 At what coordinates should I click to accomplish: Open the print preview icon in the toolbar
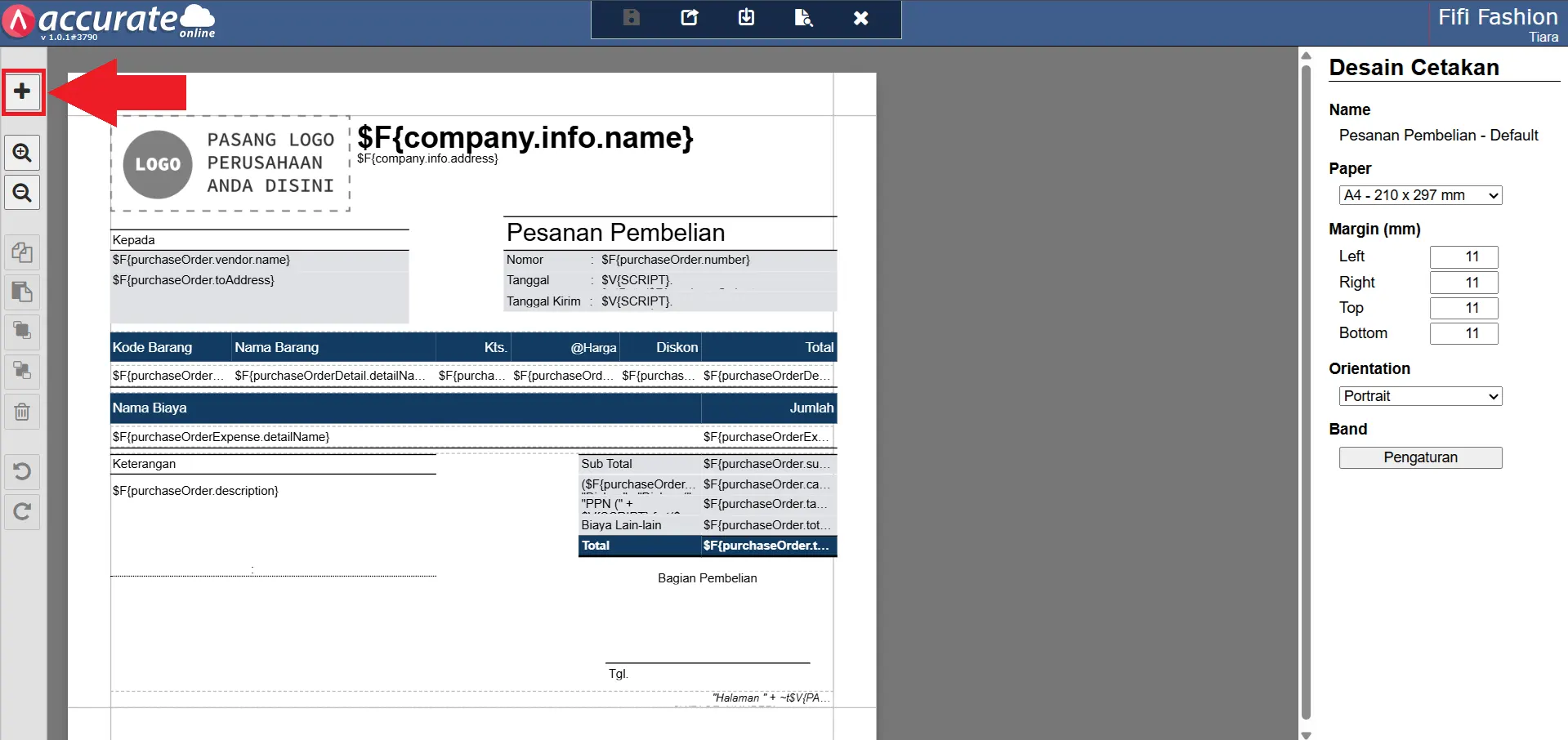[802, 17]
